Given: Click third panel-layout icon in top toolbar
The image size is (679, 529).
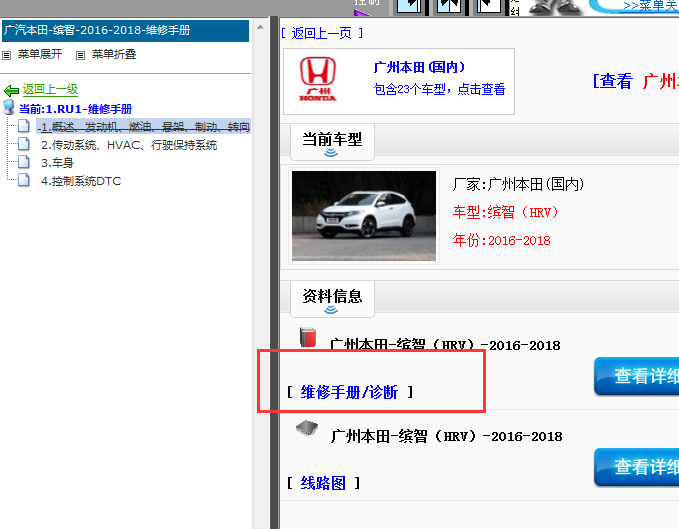Looking at the screenshot, I should [x=488, y=6].
